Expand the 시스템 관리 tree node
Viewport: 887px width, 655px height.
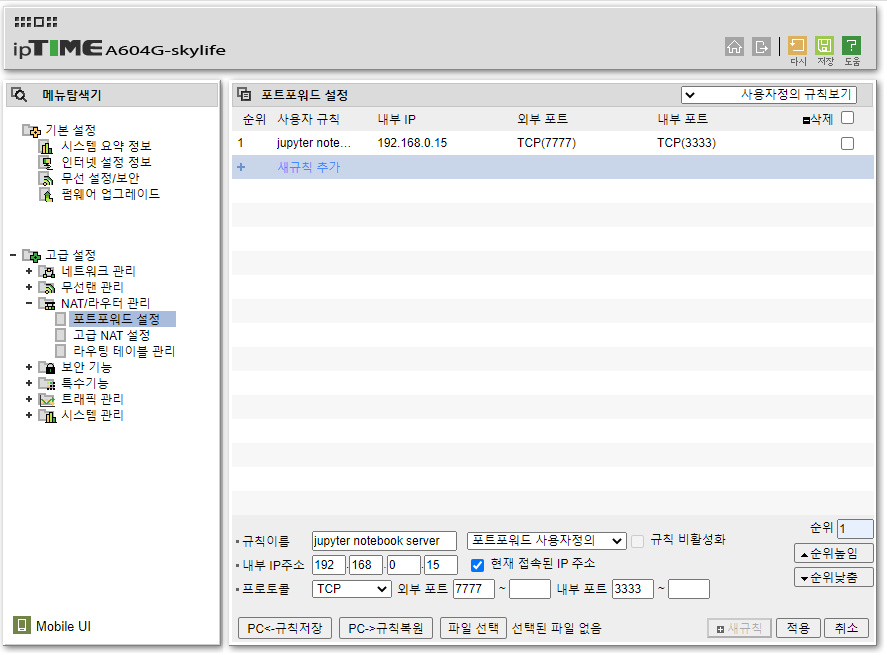pos(29,416)
